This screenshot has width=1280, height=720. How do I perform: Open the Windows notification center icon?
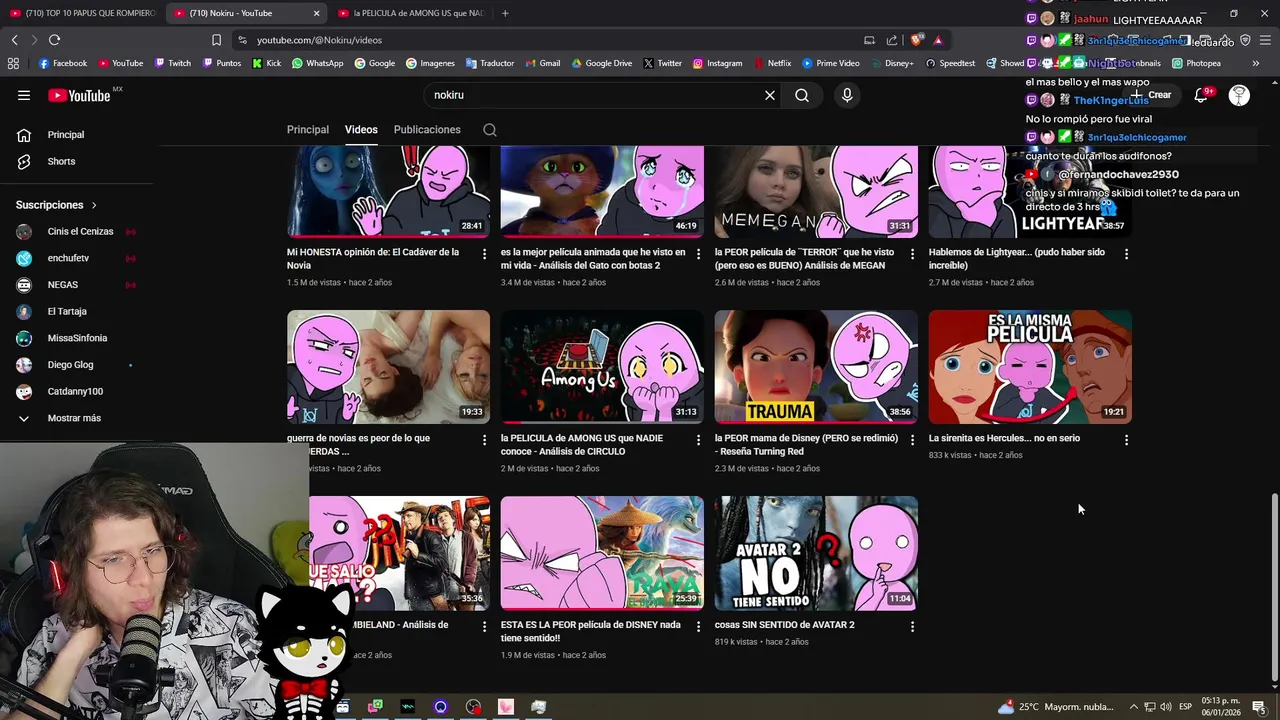pos(1259,707)
